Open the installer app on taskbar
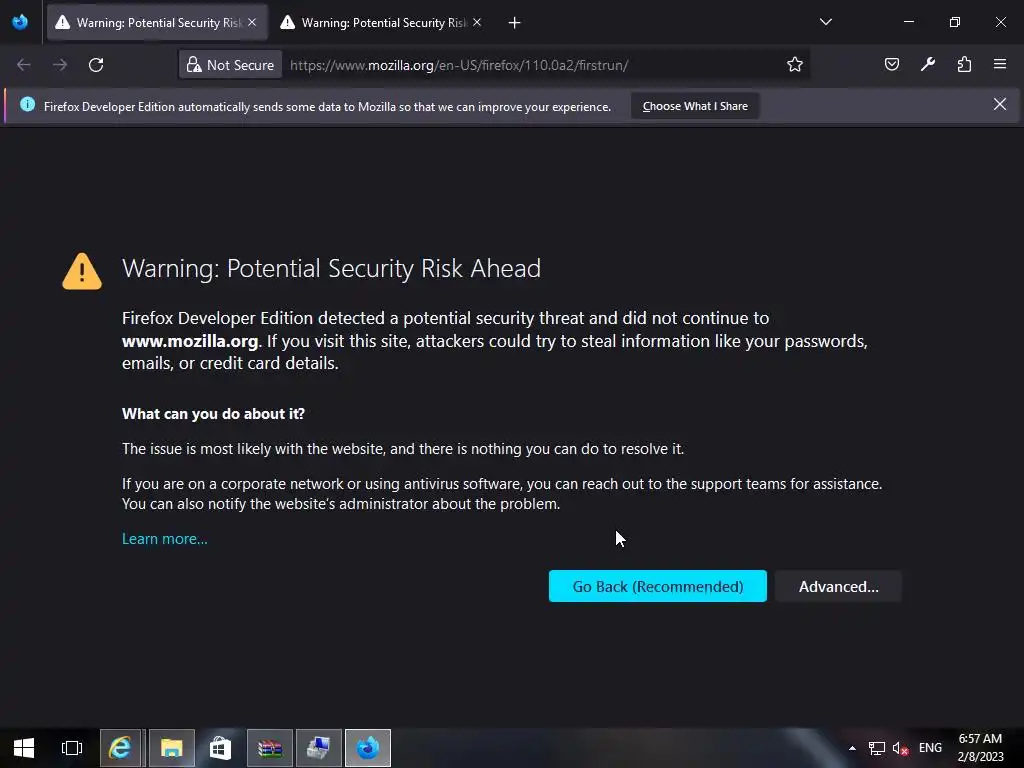 pyautogui.click(x=319, y=748)
